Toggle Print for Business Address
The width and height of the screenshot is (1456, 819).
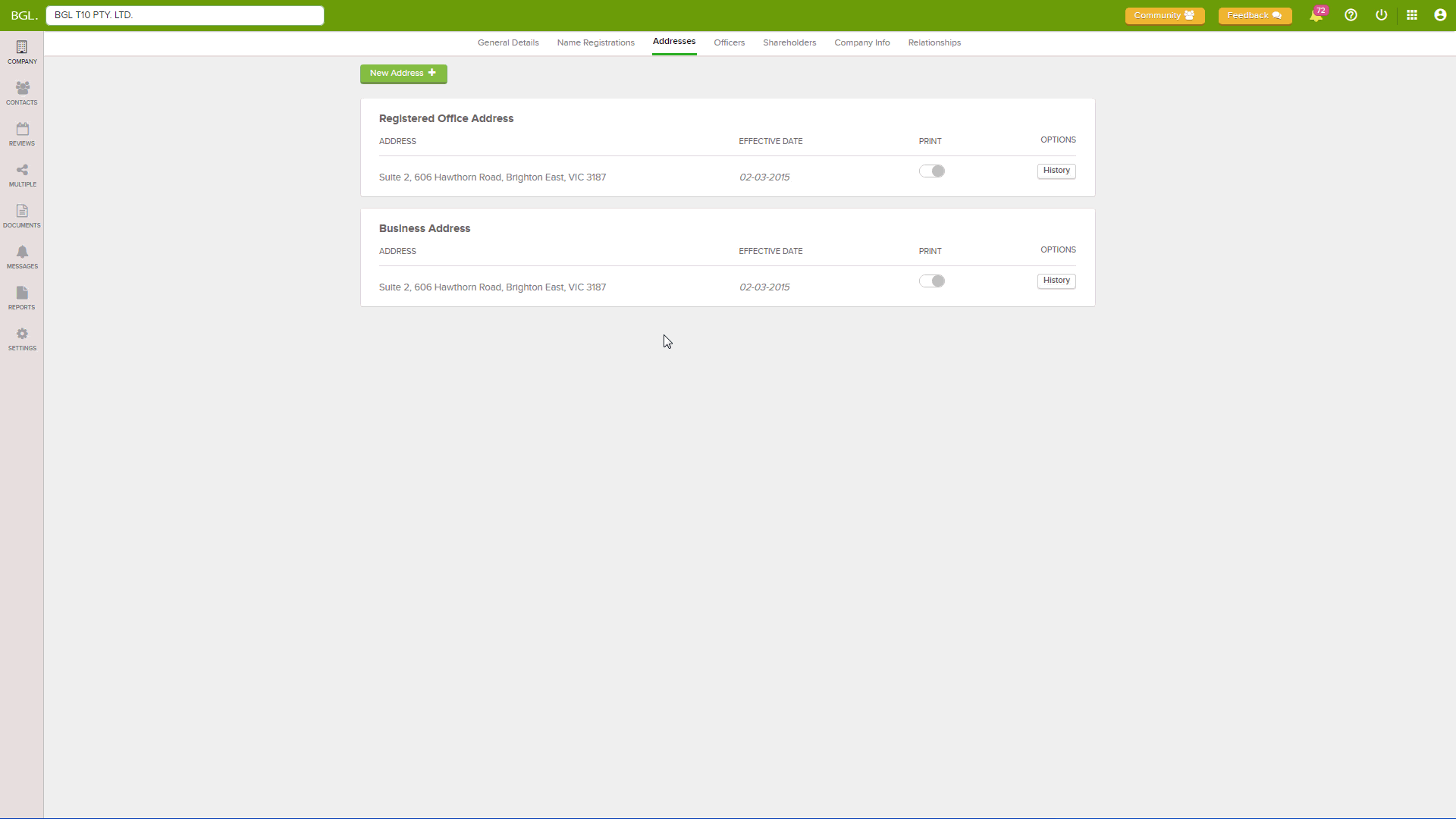coord(931,281)
